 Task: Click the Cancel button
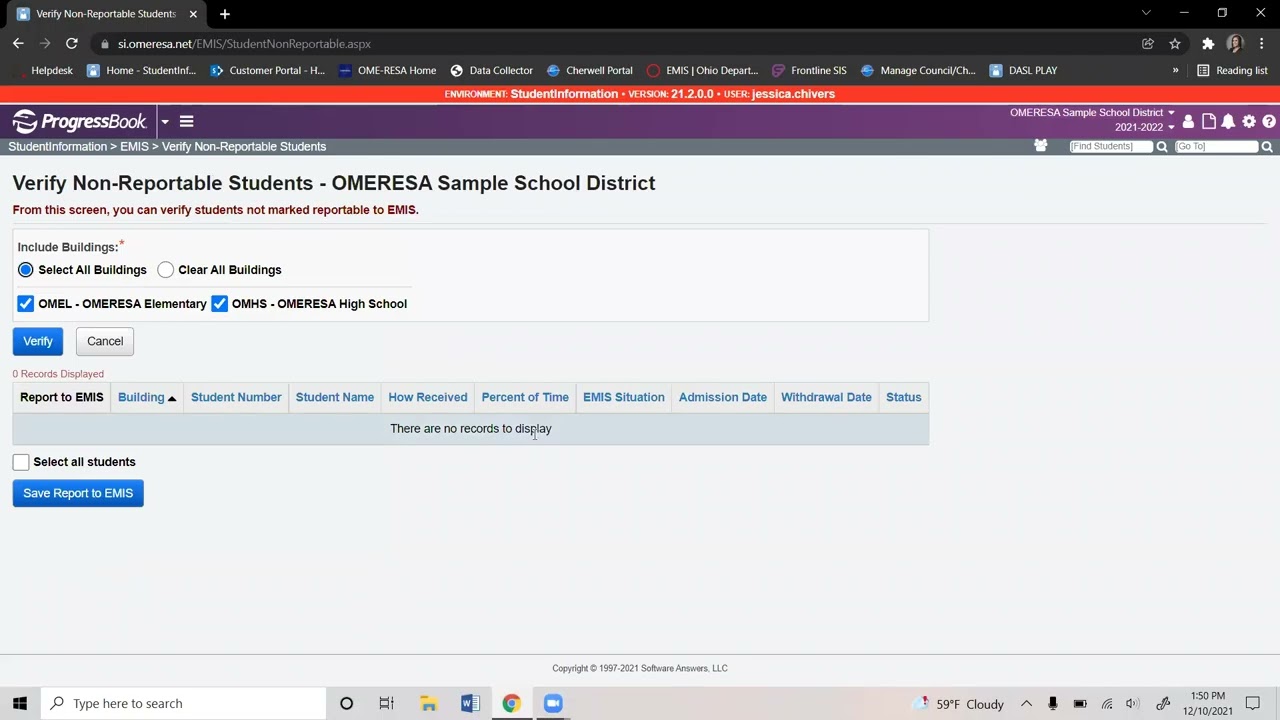point(105,341)
